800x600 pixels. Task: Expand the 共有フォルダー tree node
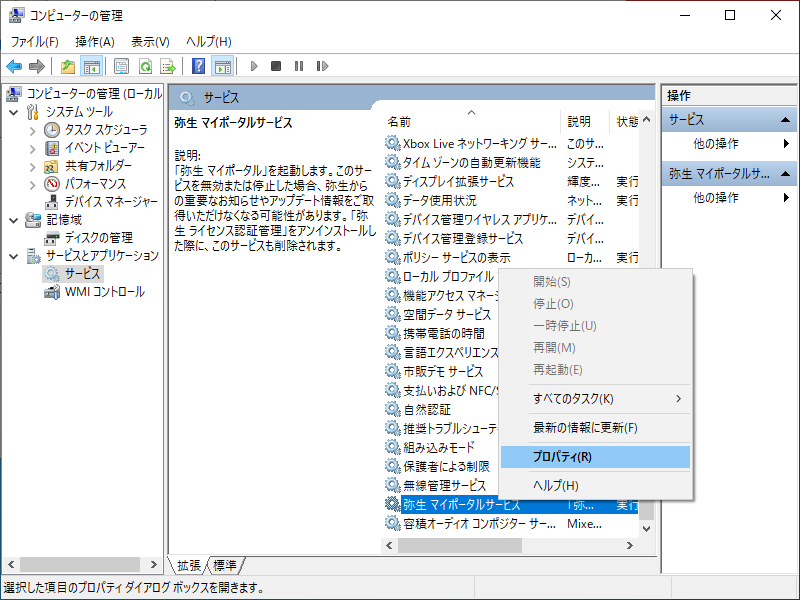point(33,166)
